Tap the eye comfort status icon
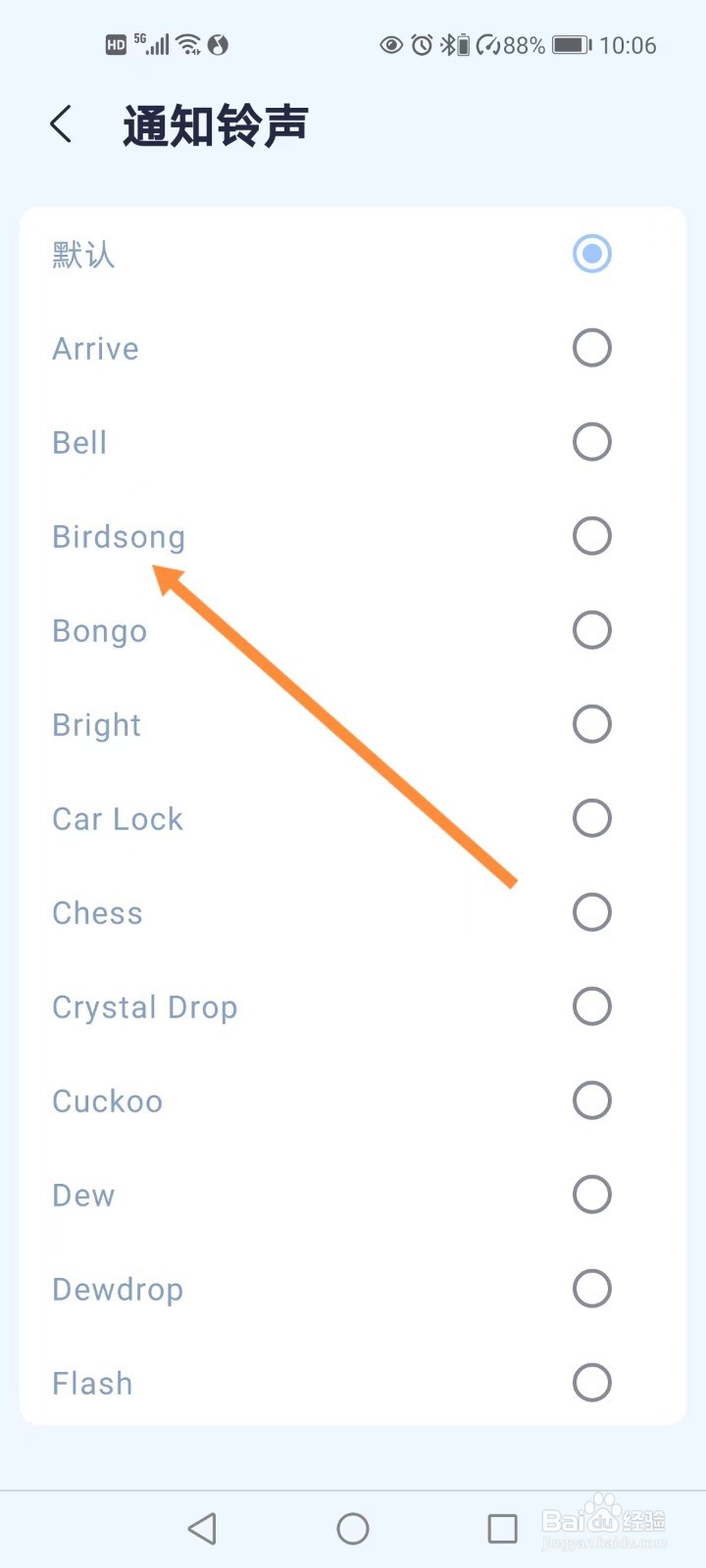 [x=391, y=45]
